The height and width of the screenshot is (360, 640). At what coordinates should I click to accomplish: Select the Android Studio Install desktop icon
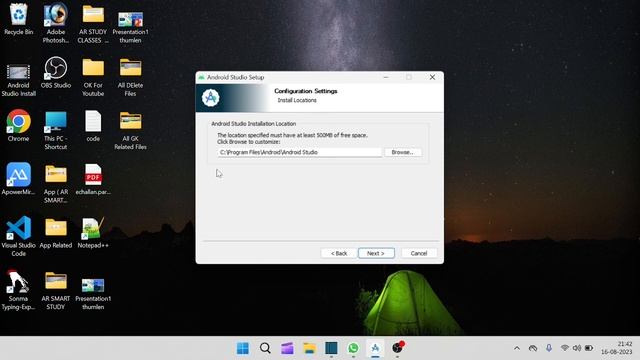(x=18, y=80)
